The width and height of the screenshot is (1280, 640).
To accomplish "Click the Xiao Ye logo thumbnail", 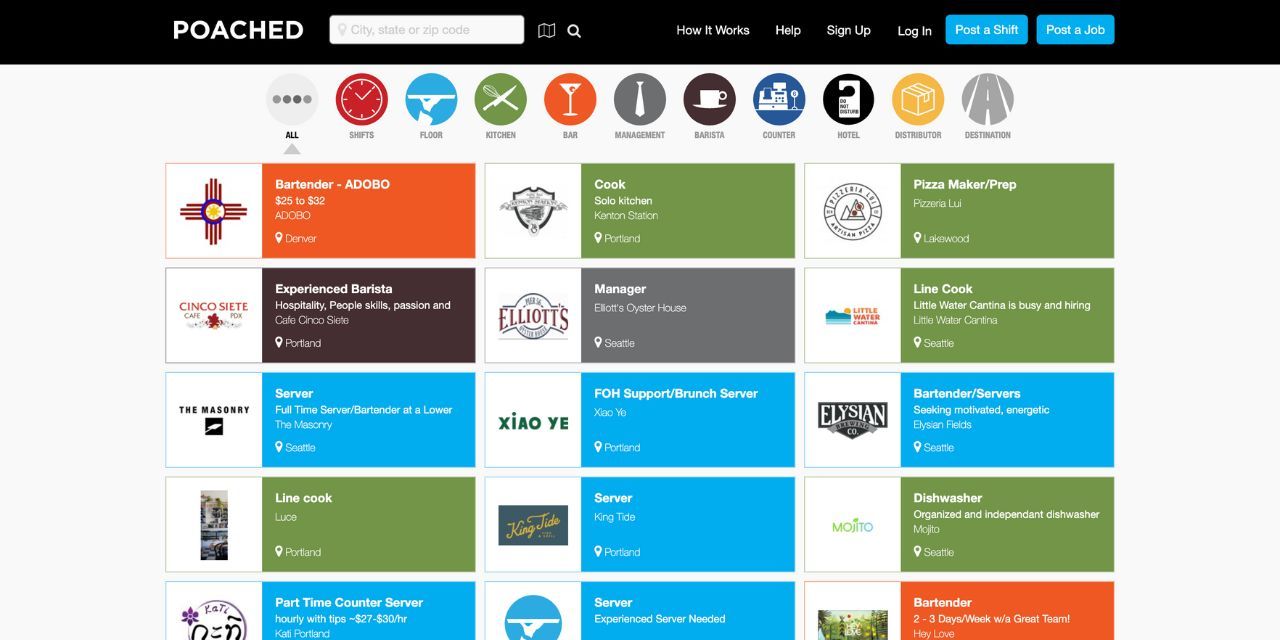I will pyautogui.click(x=533, y=420).
